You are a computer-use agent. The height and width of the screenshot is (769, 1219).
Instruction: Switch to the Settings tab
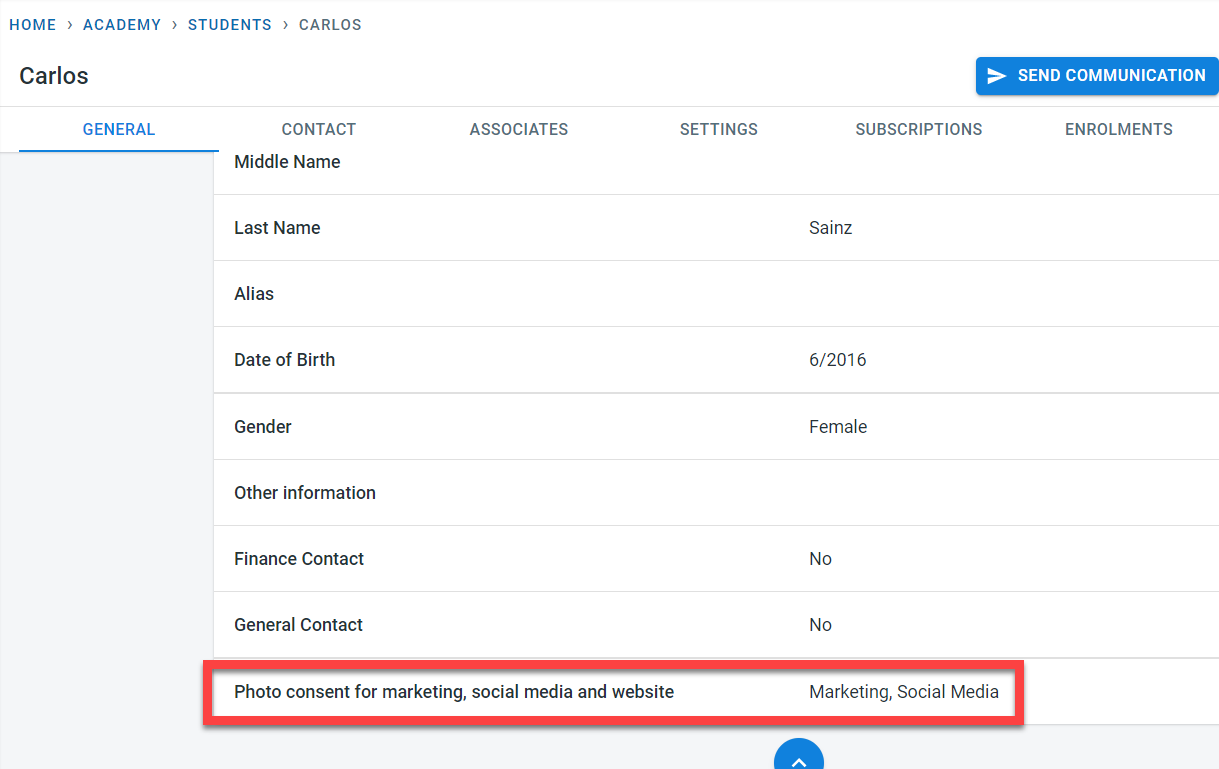click(x=719, y=129)
